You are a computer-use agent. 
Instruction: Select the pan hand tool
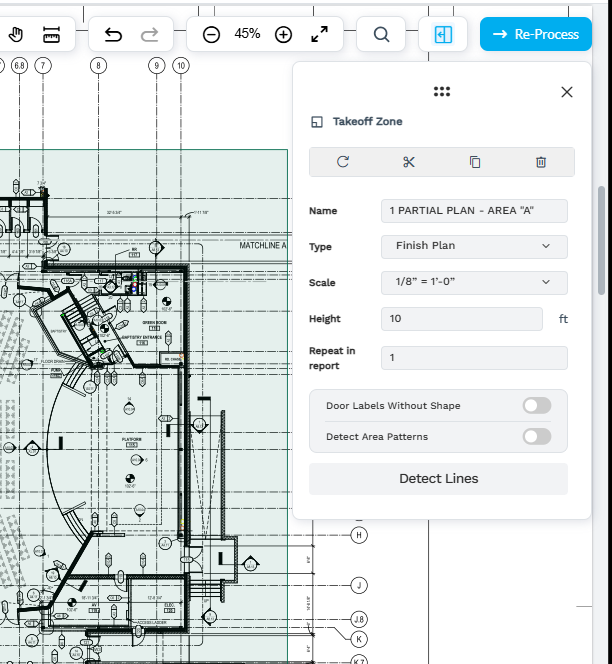coord(16,35)
